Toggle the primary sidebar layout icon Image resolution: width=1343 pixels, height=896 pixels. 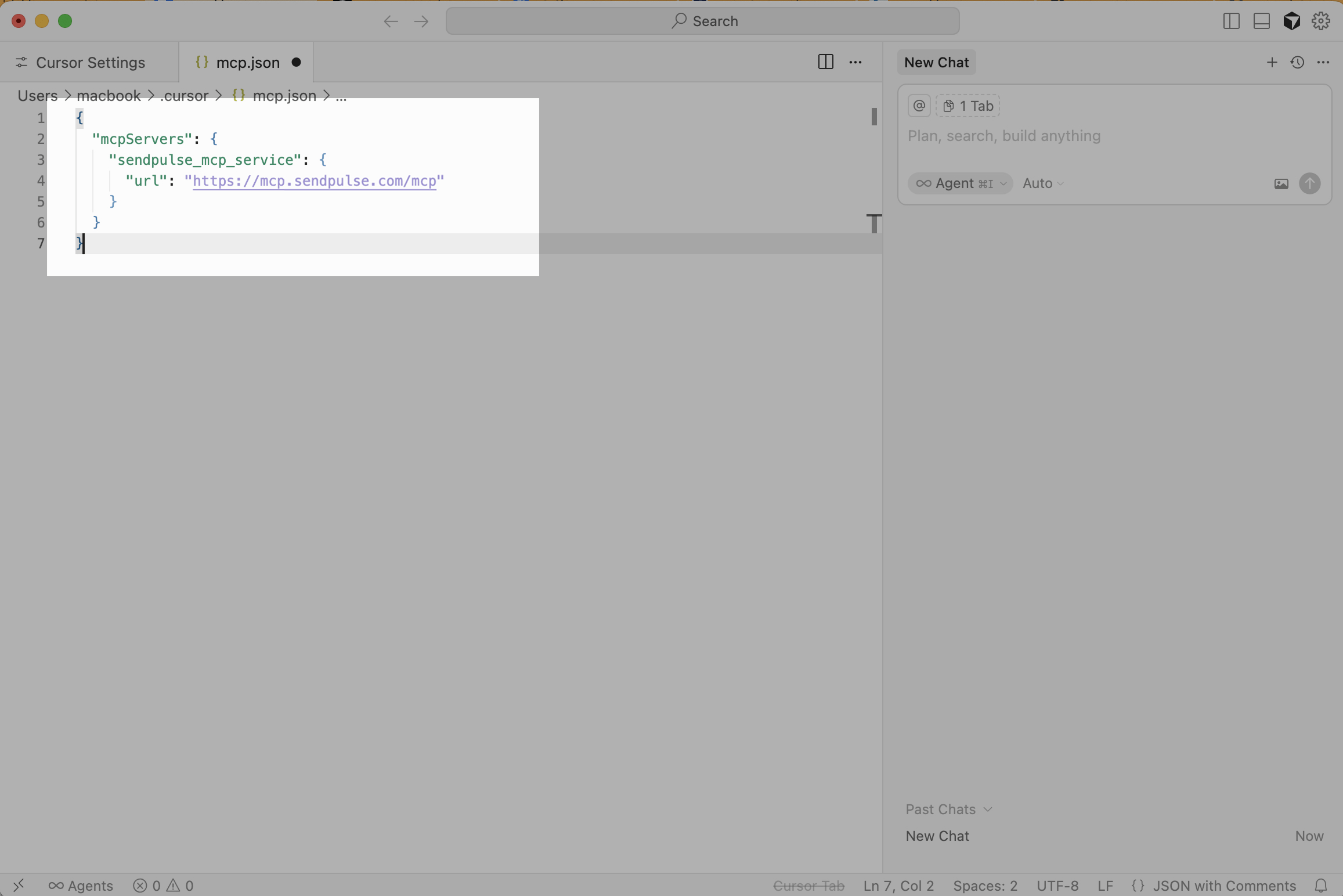tap(1231, 21)
